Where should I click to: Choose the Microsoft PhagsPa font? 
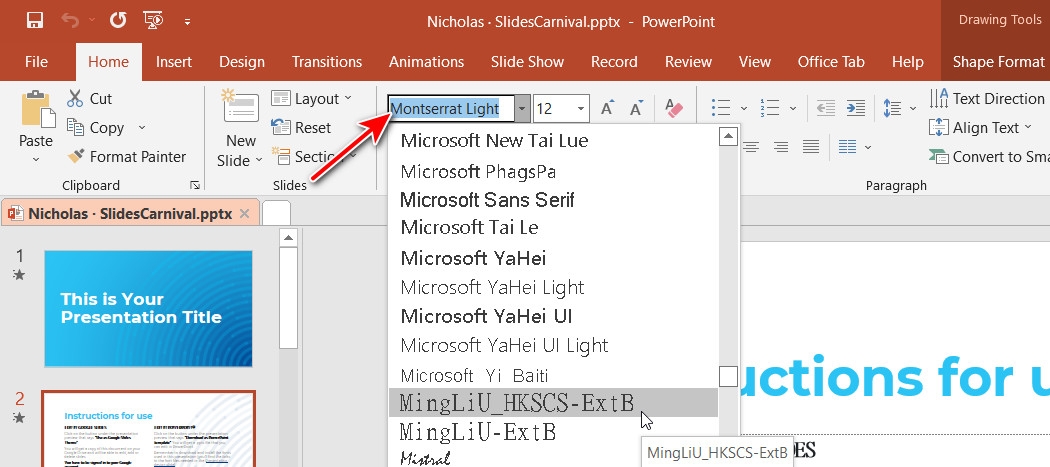(553, 172)
